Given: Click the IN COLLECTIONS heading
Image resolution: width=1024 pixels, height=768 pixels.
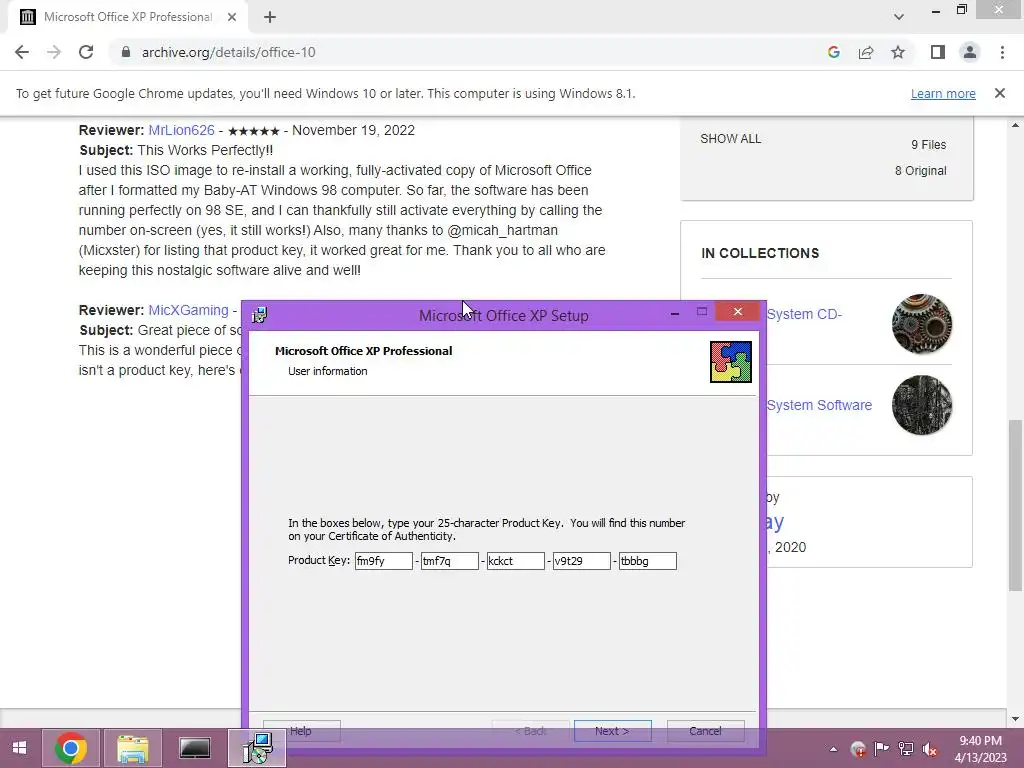Looking at the screenshot, I should tap(760, 253).
